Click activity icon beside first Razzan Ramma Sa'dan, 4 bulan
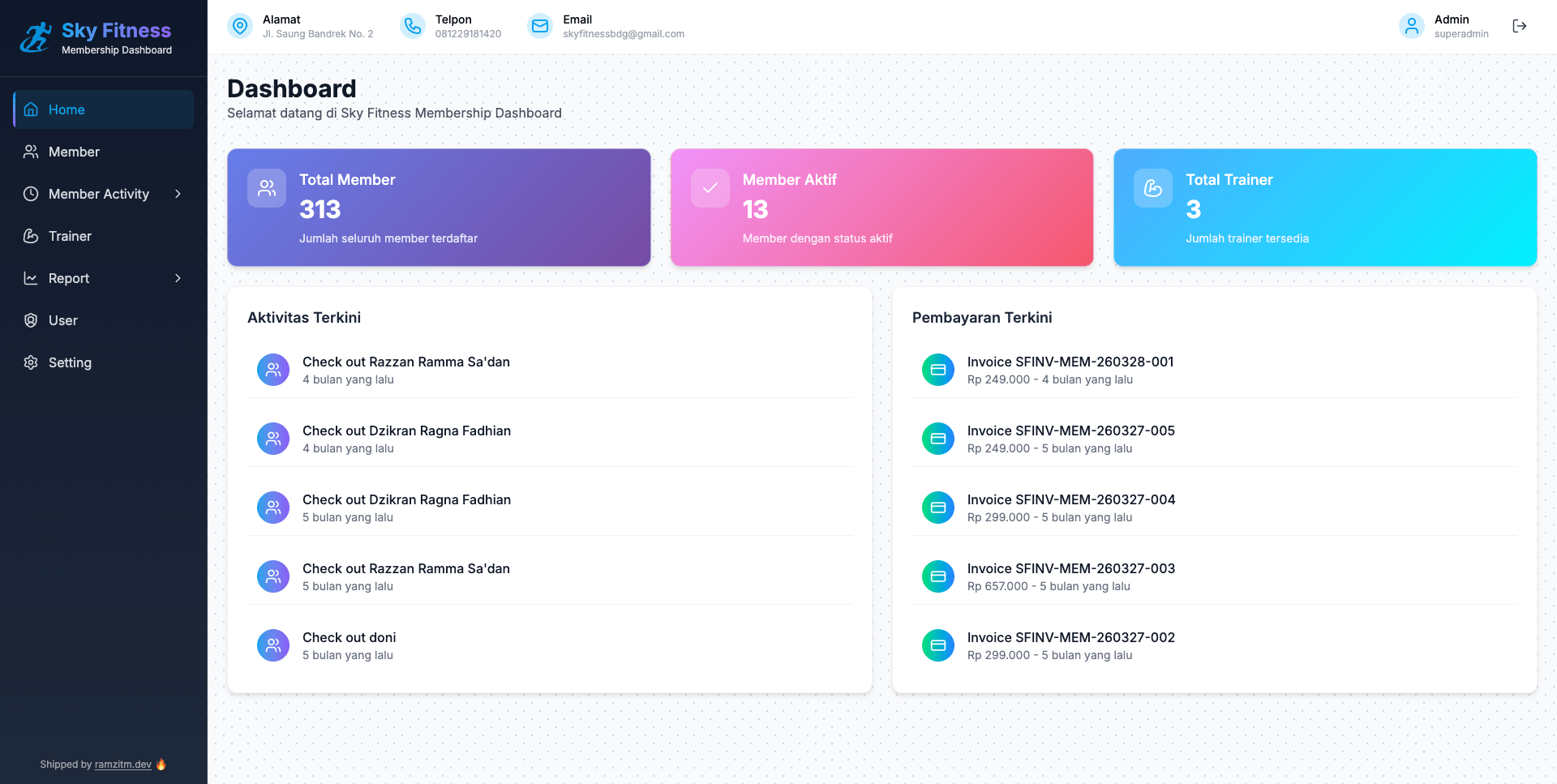Screen dimensions: 1557x784 point(273,370)
